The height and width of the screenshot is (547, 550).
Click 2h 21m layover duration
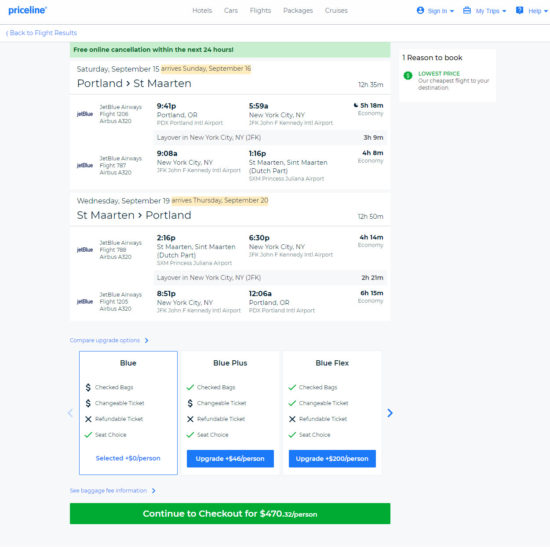point(373,278)
